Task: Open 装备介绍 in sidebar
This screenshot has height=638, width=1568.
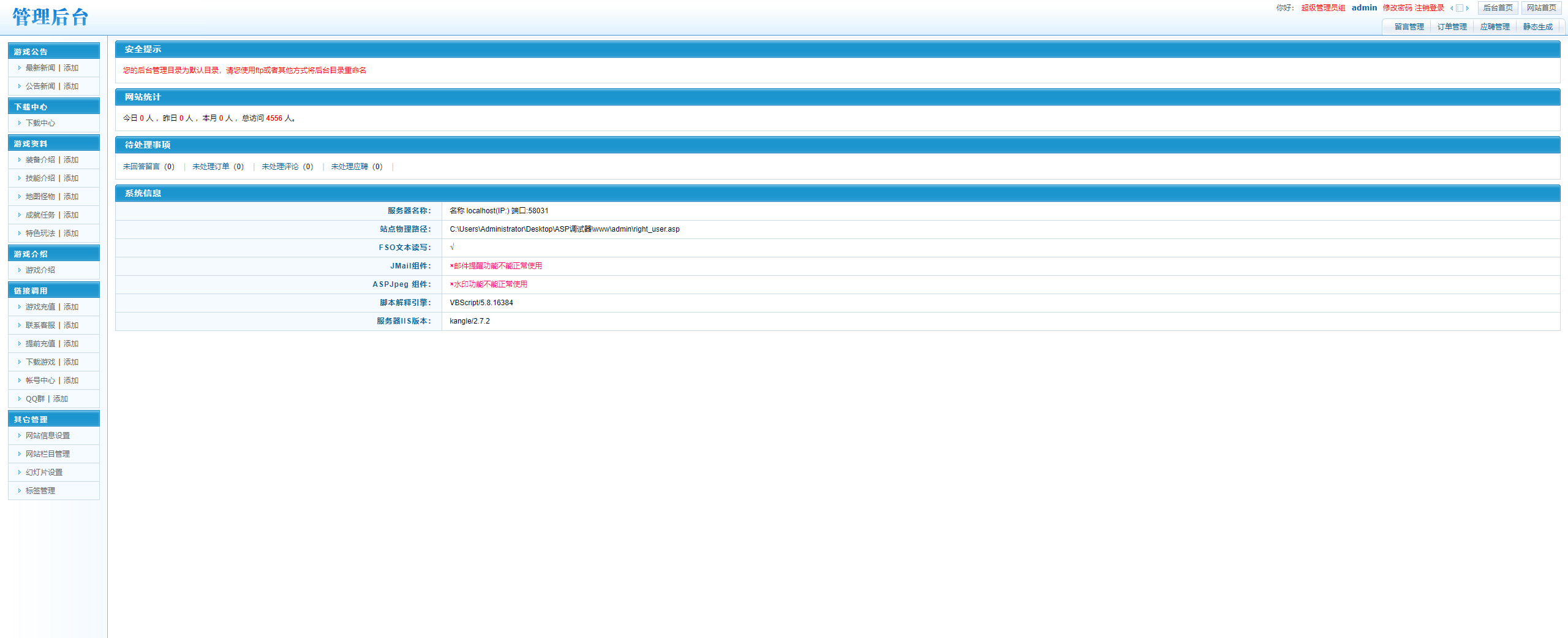Action: pos(40,160)
